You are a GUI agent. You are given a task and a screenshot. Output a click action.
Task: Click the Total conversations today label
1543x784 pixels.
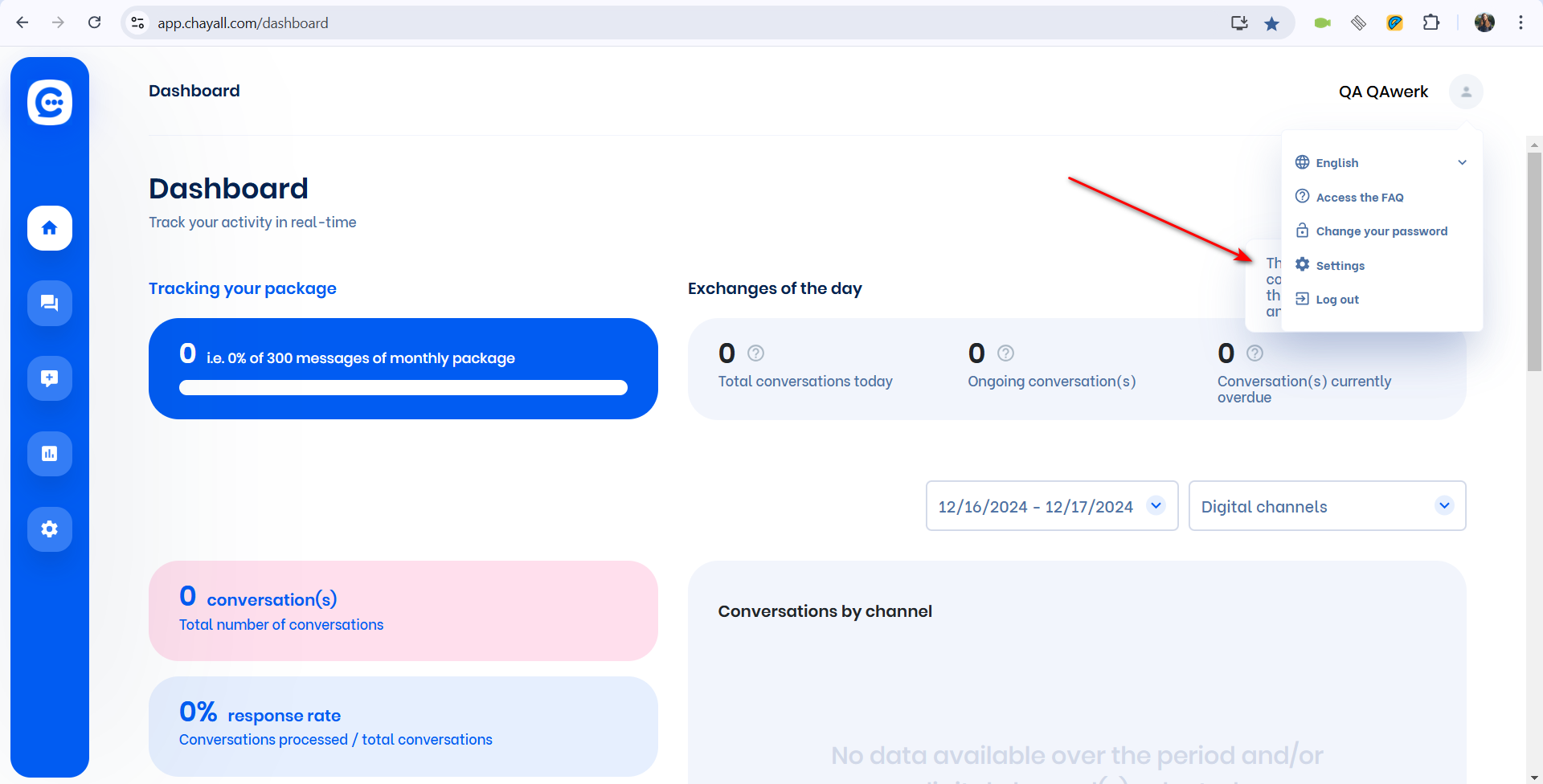click(x=805, y=382)
